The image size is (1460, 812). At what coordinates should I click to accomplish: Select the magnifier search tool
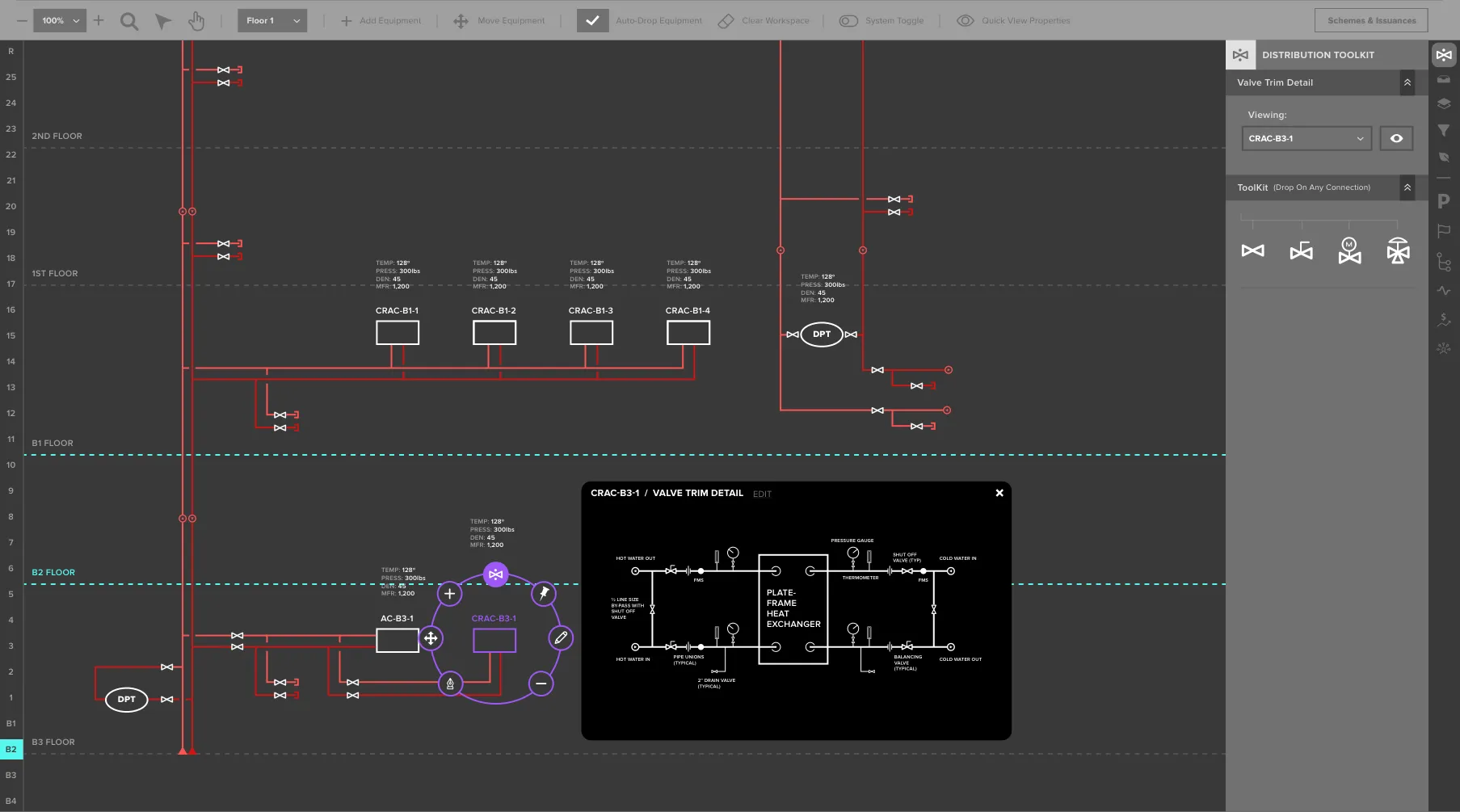[129, 21]
